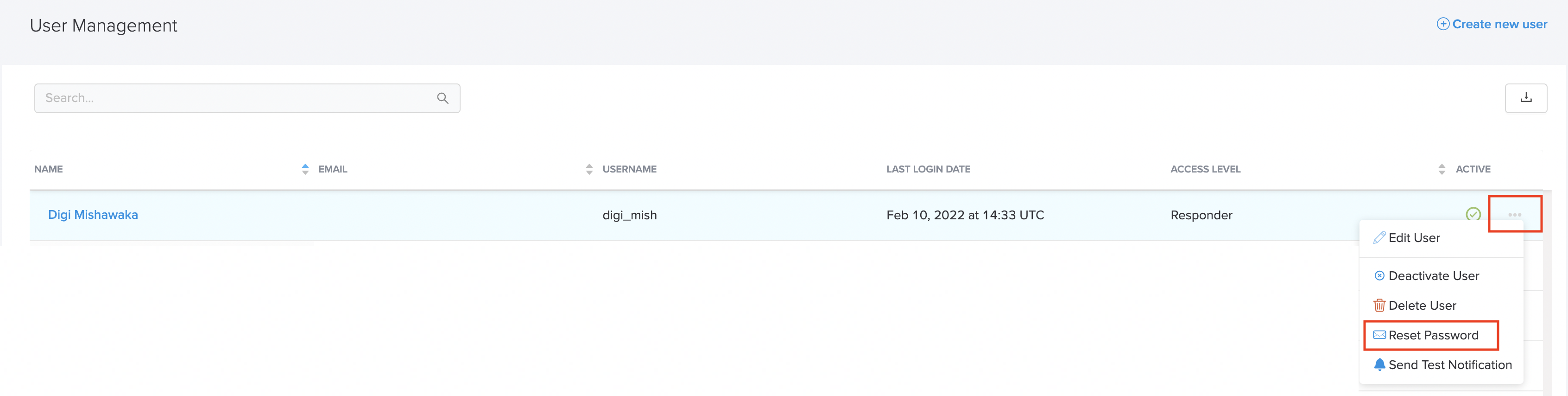Image resolution: width=1568 pixels, height=396 pixels.
Task: Click the ACCESS LEVEL column header
Action: click(1205, 169)
